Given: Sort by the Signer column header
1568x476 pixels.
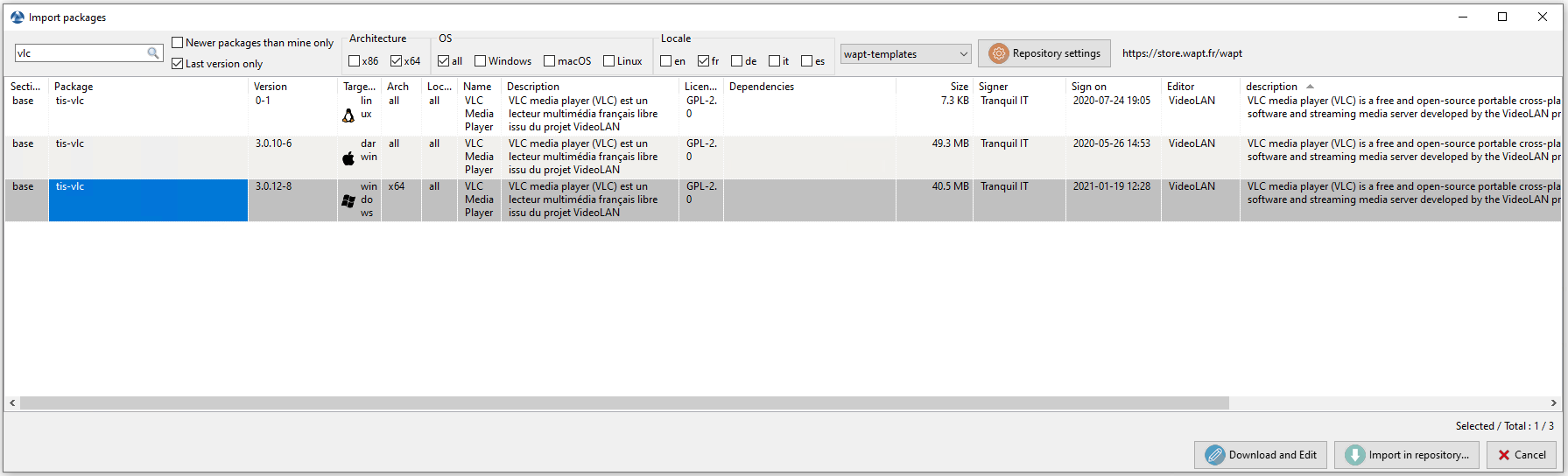Looking at the screenshot, I should point(1019,87).
